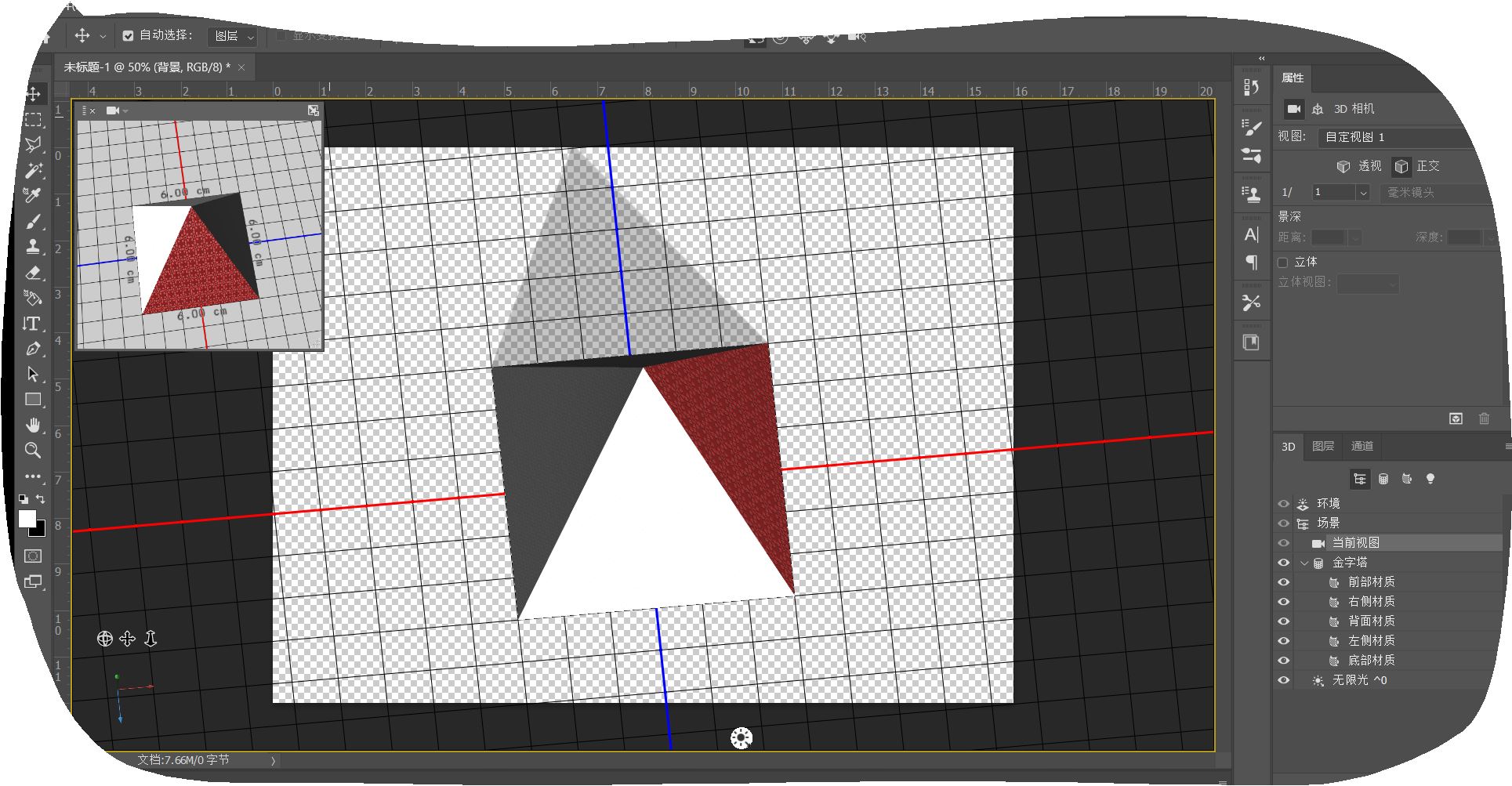The height and width of the screenshot is (786, 1512).
Task: Select the Pen tool
Action: click(x=33, y=349)
